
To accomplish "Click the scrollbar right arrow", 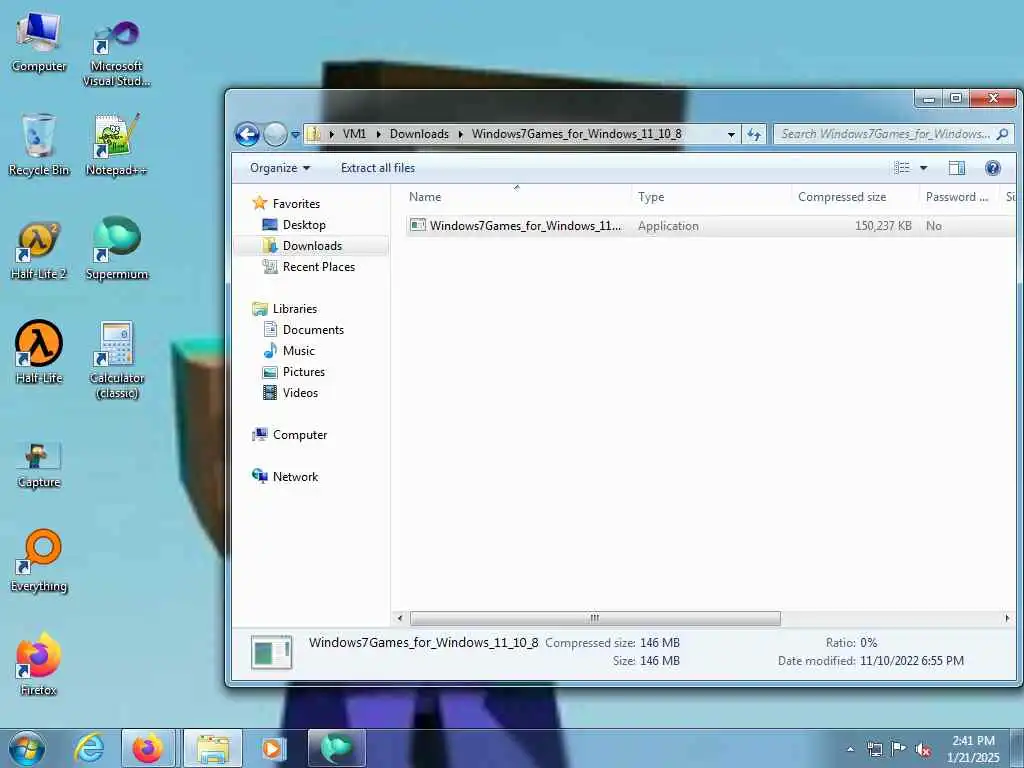I will (x=1006, y=618).
